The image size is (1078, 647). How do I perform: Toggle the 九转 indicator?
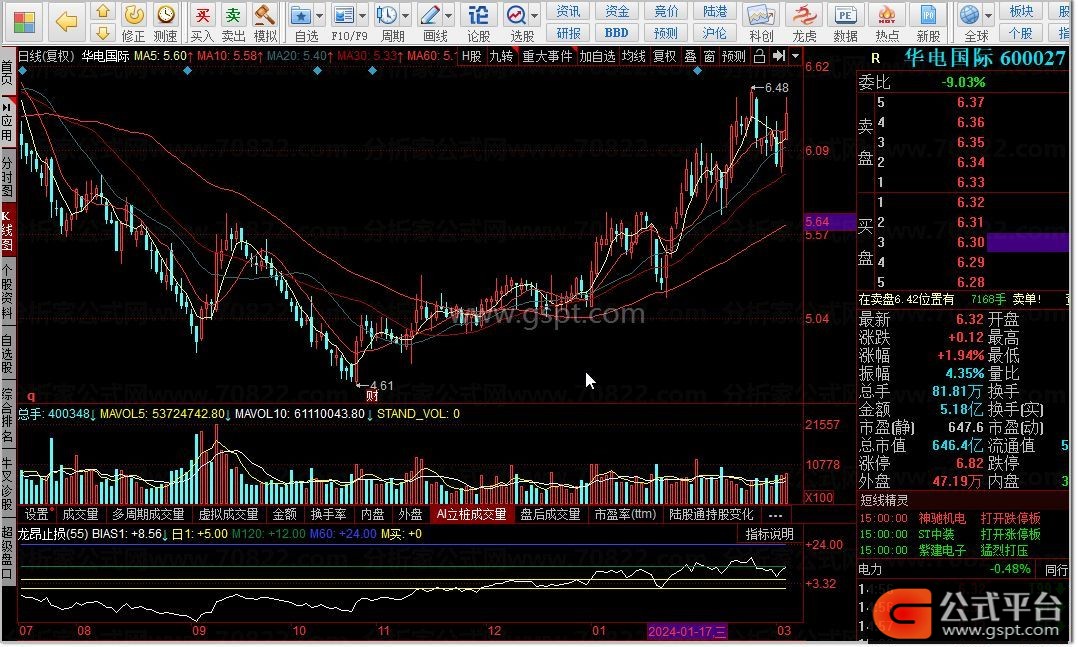point(501,56)
